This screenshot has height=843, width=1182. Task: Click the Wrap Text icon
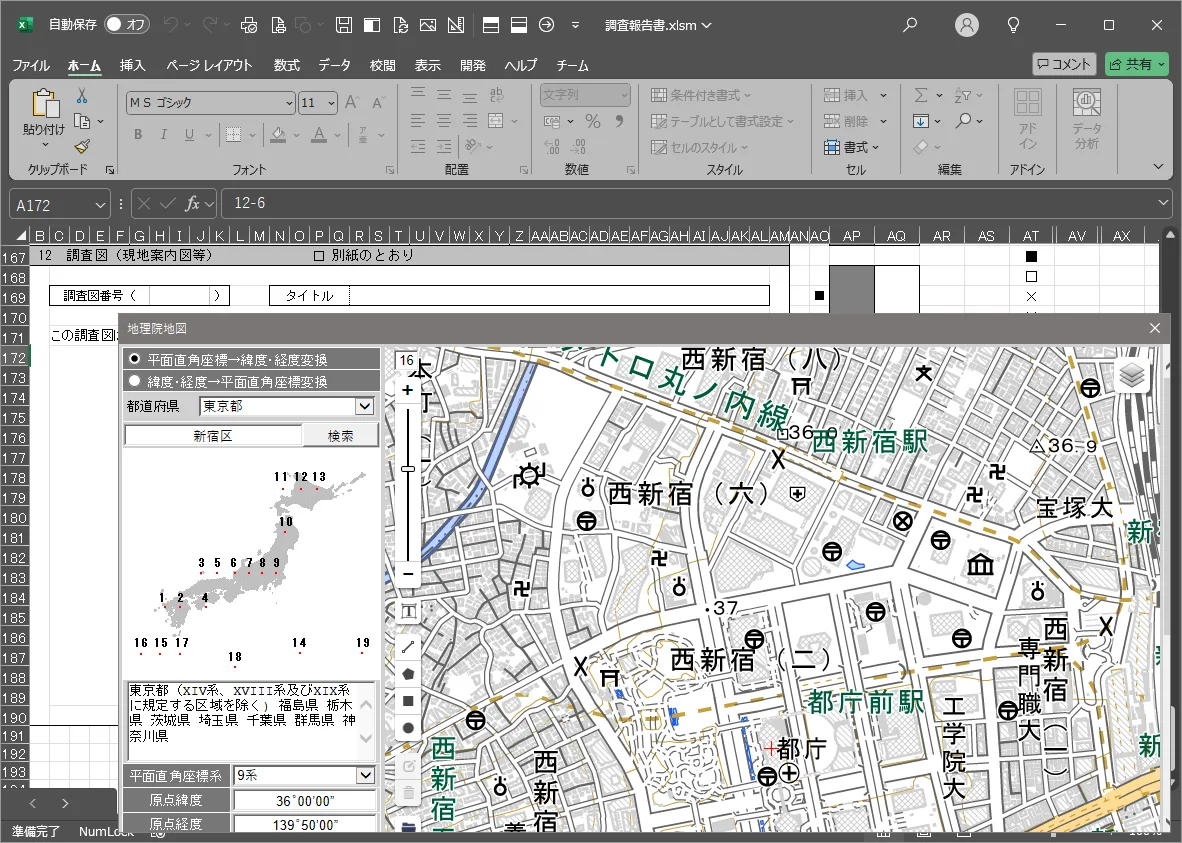496,94
